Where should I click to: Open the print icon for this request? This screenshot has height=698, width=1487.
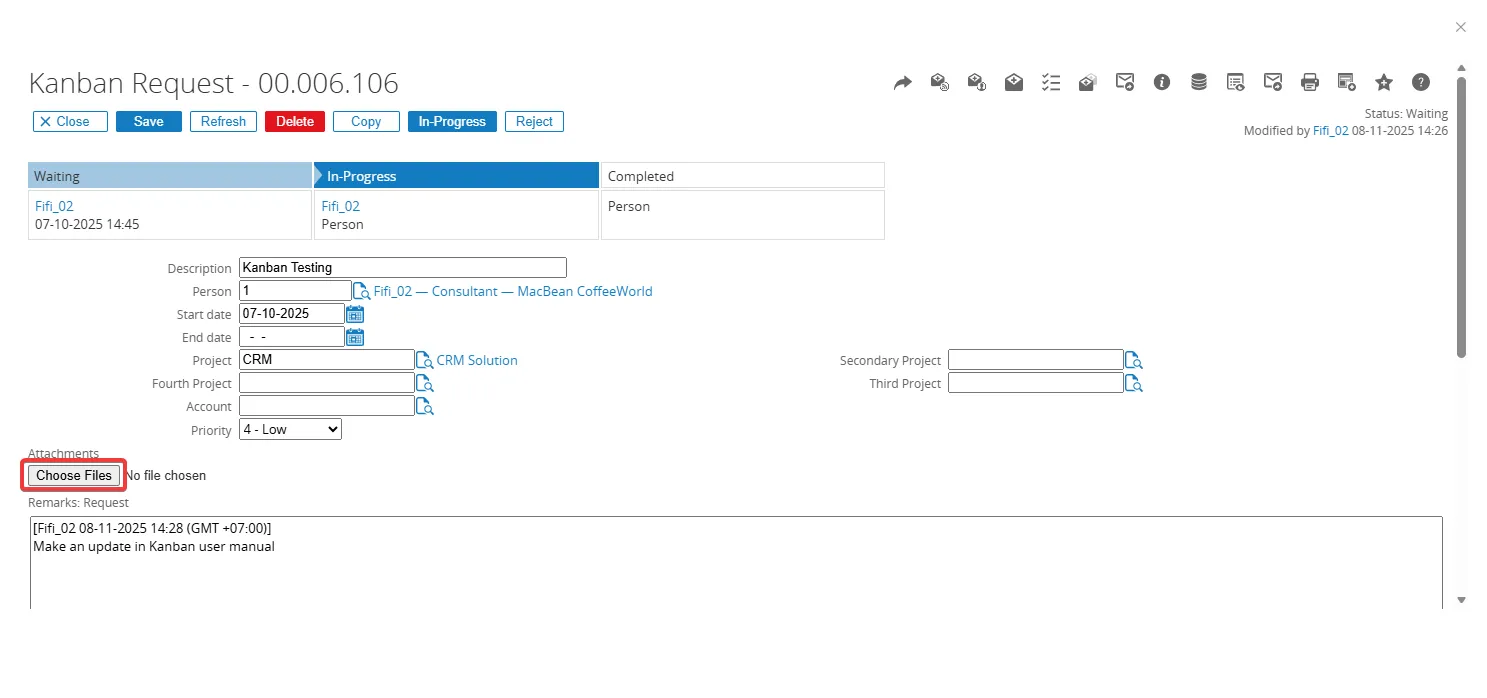(x=1310, y=82)
